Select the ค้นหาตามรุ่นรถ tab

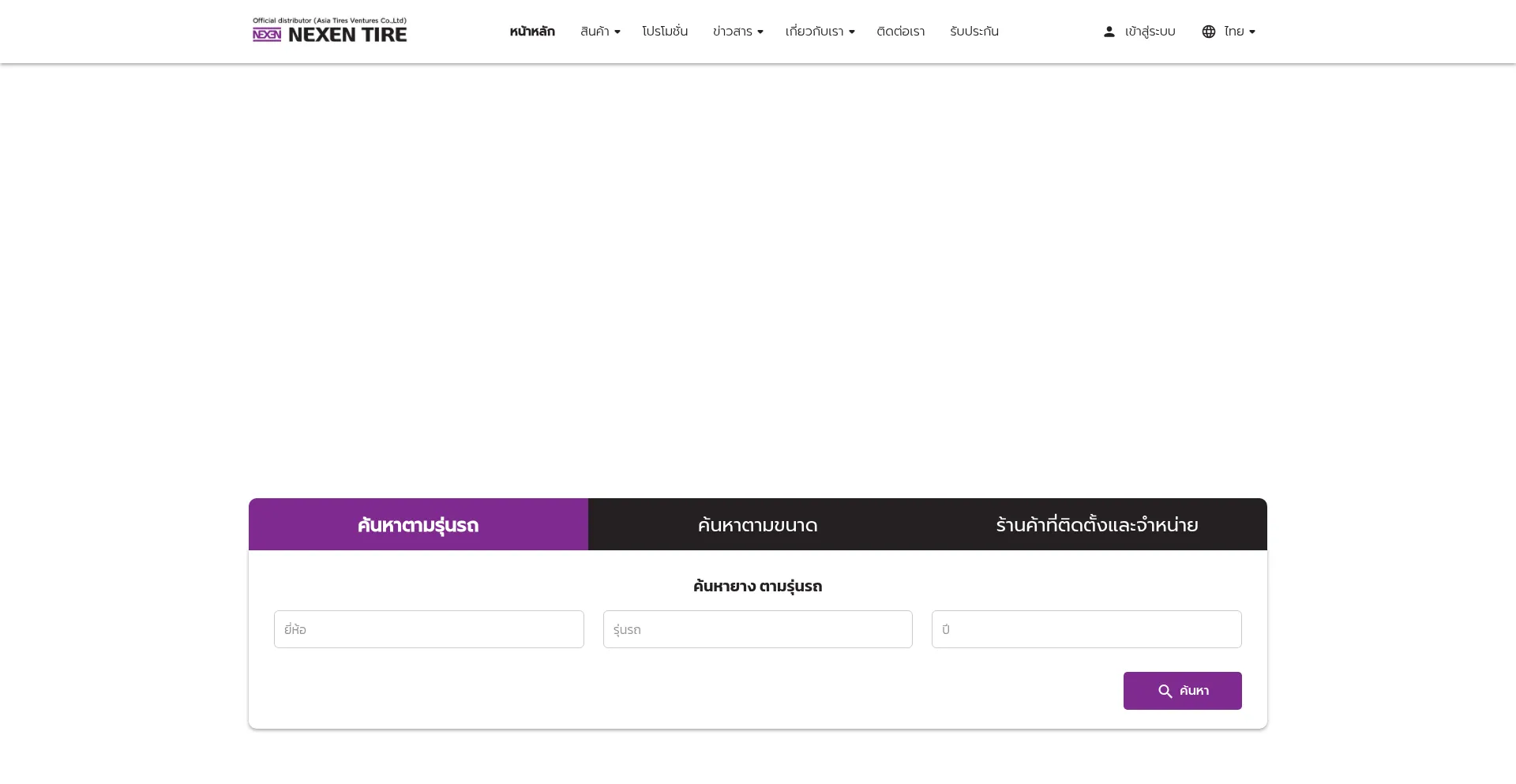[418, 524]
